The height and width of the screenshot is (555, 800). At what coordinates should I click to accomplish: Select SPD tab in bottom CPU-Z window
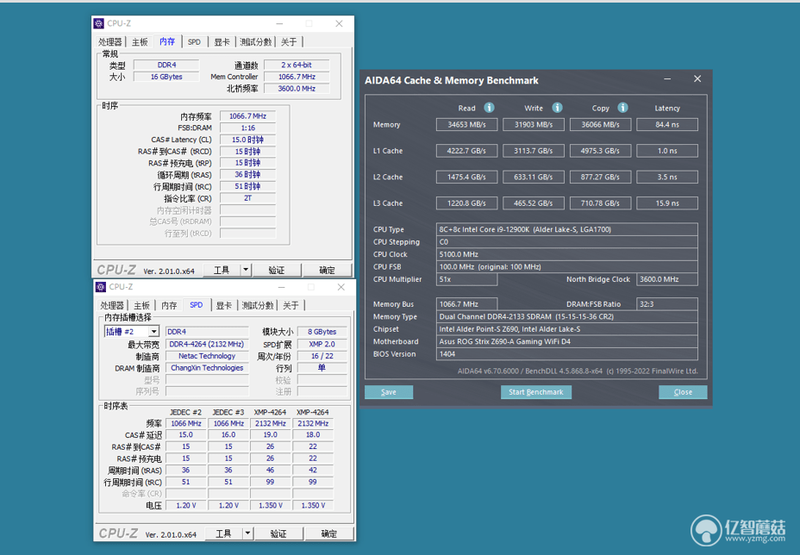(196, 305)
